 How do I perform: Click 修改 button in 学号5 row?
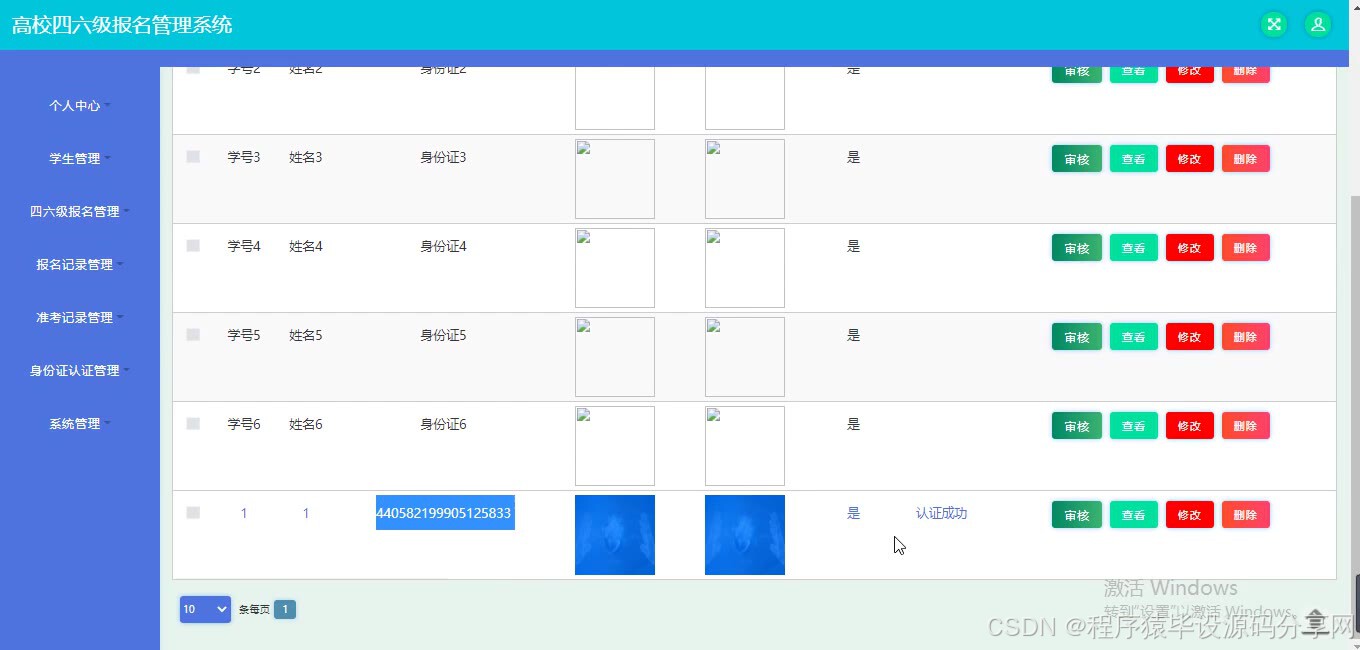click(x=1189, y=337)
